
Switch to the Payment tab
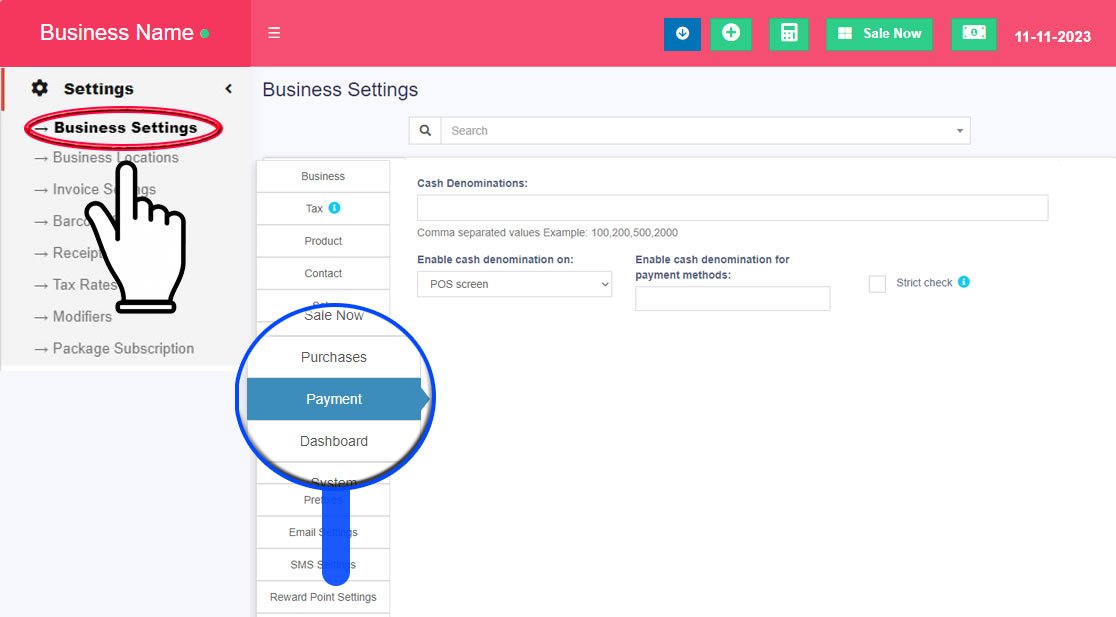pyautogui.click(x=334, y=399)
